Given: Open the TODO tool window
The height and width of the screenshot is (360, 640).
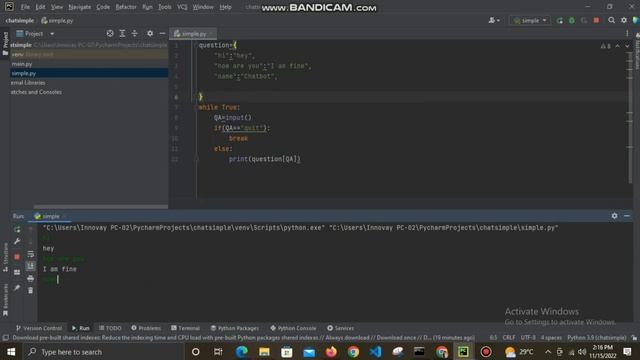Looking at the screenshot, I should click(x=110, y=328).
